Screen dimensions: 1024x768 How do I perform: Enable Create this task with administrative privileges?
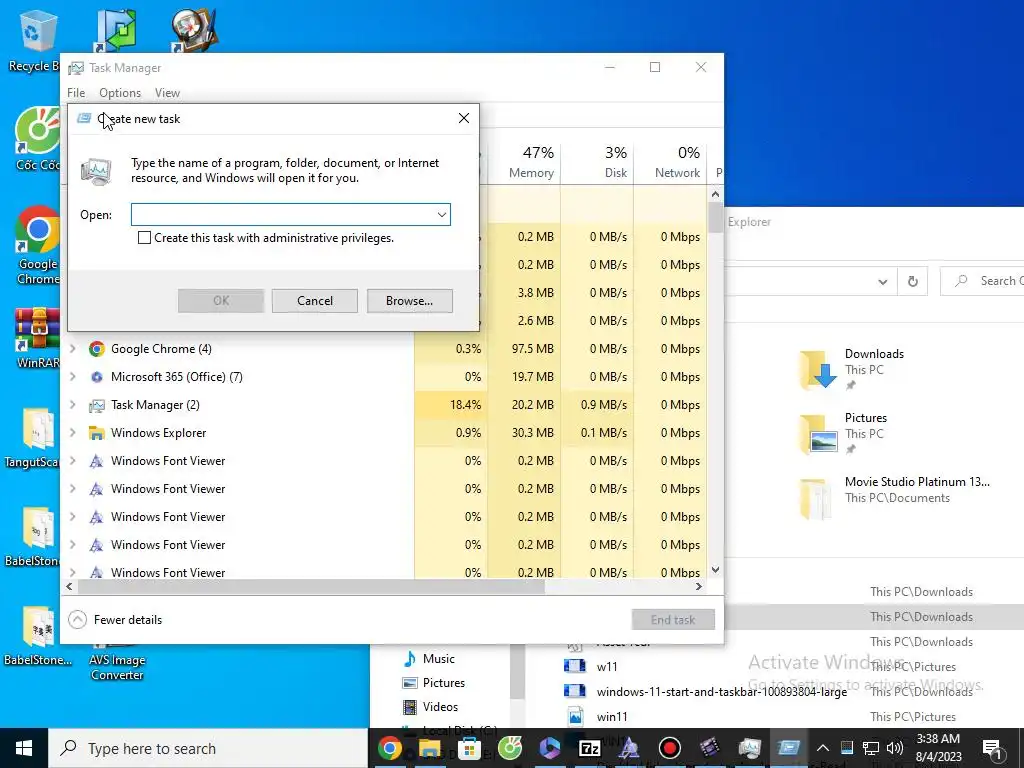[144, 238]
